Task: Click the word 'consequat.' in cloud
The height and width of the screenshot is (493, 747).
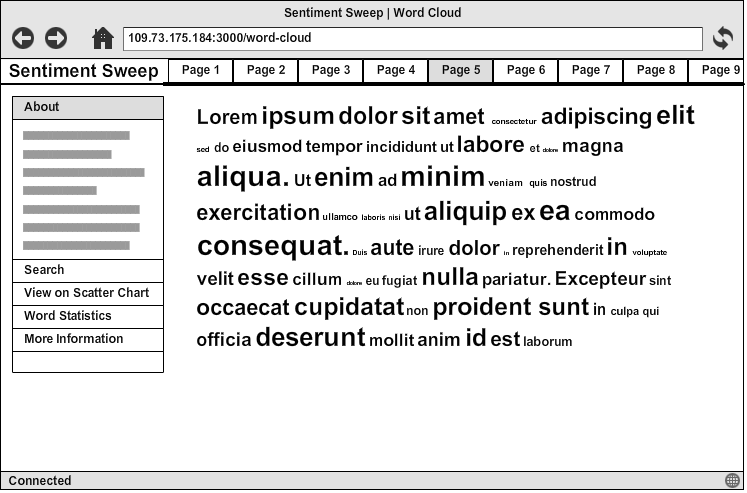Action: 272,246
